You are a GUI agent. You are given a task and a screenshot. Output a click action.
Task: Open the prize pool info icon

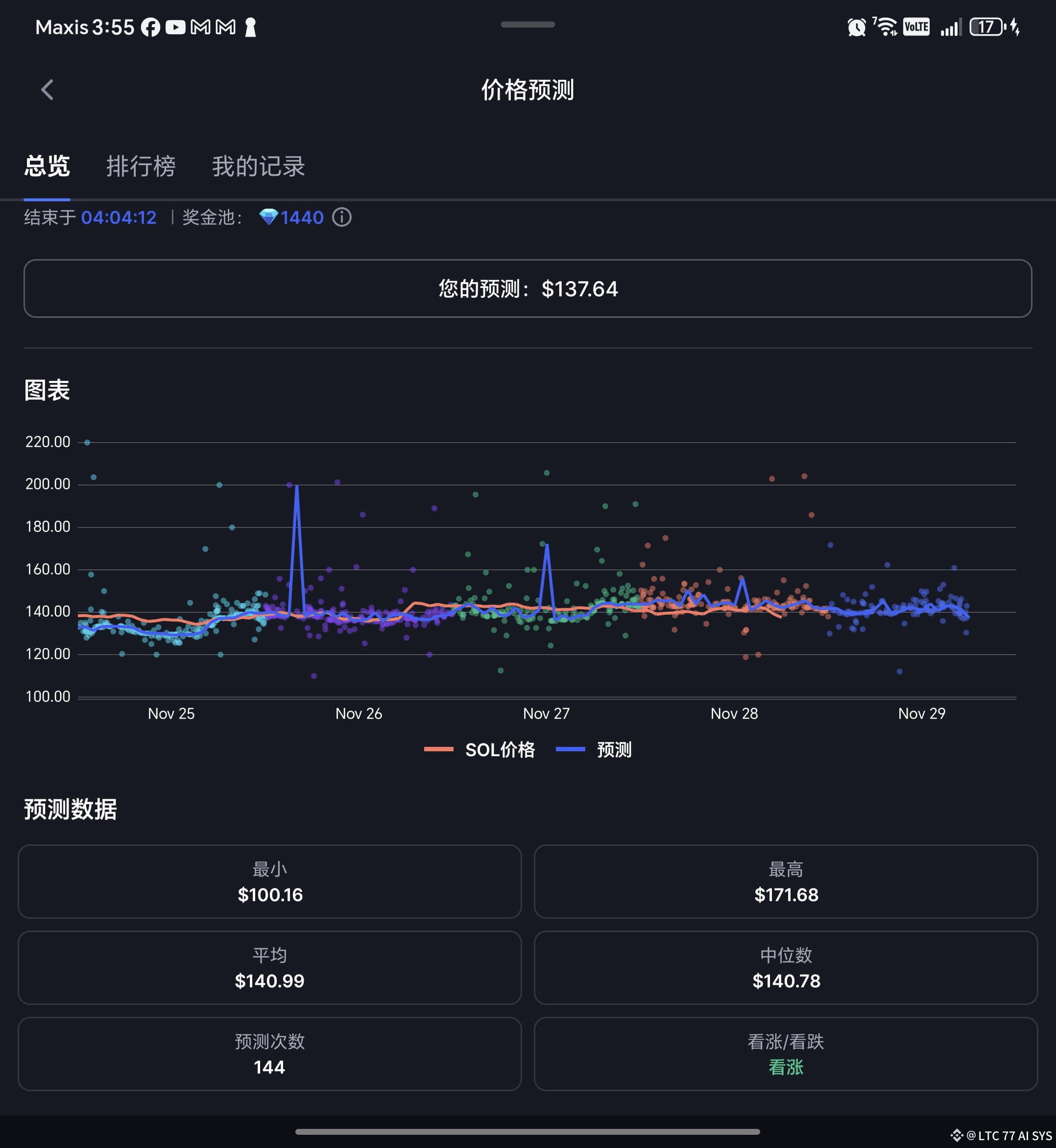[x=342, y=217]
